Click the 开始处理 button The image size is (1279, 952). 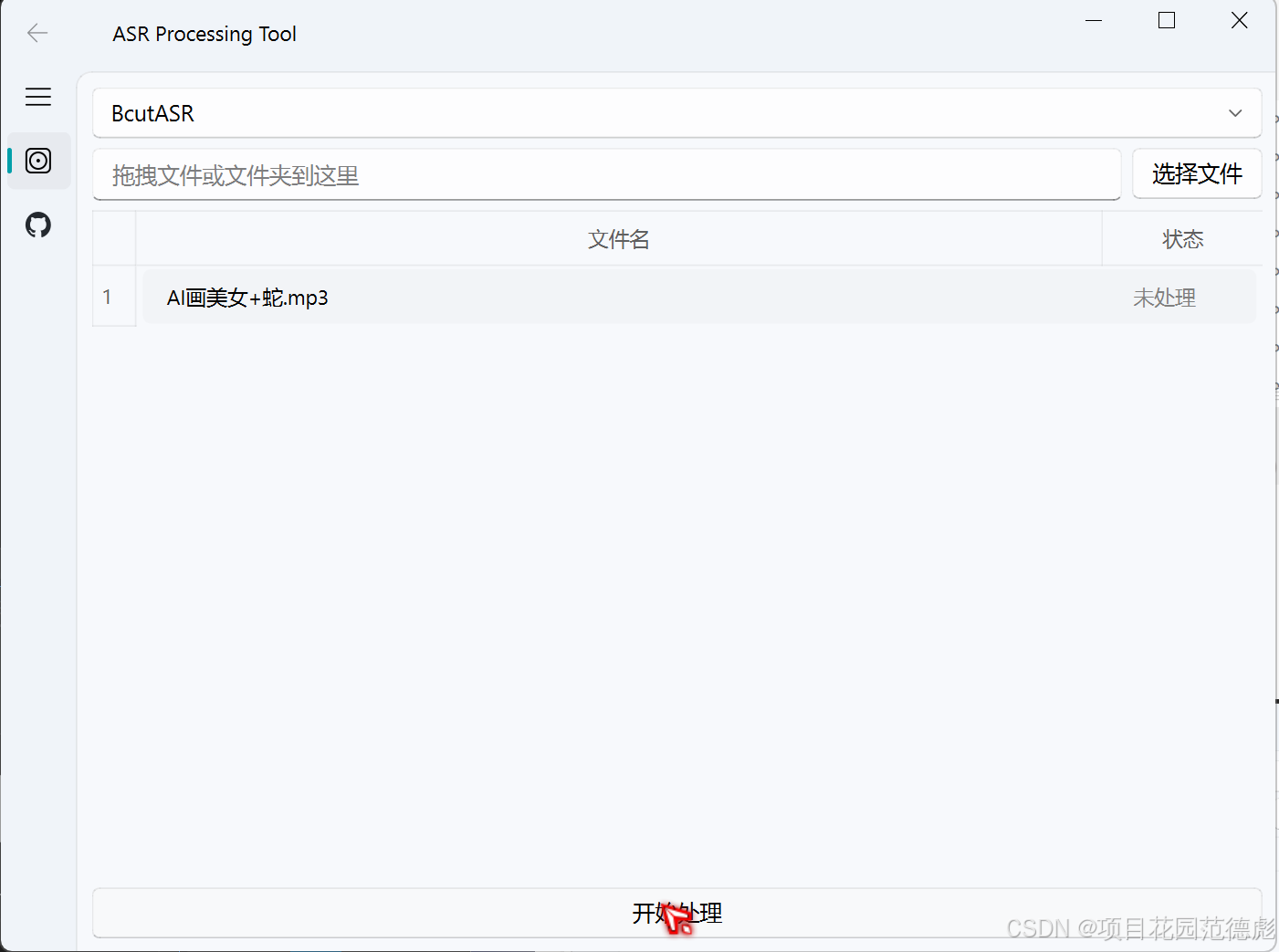(x=676, y=913)
